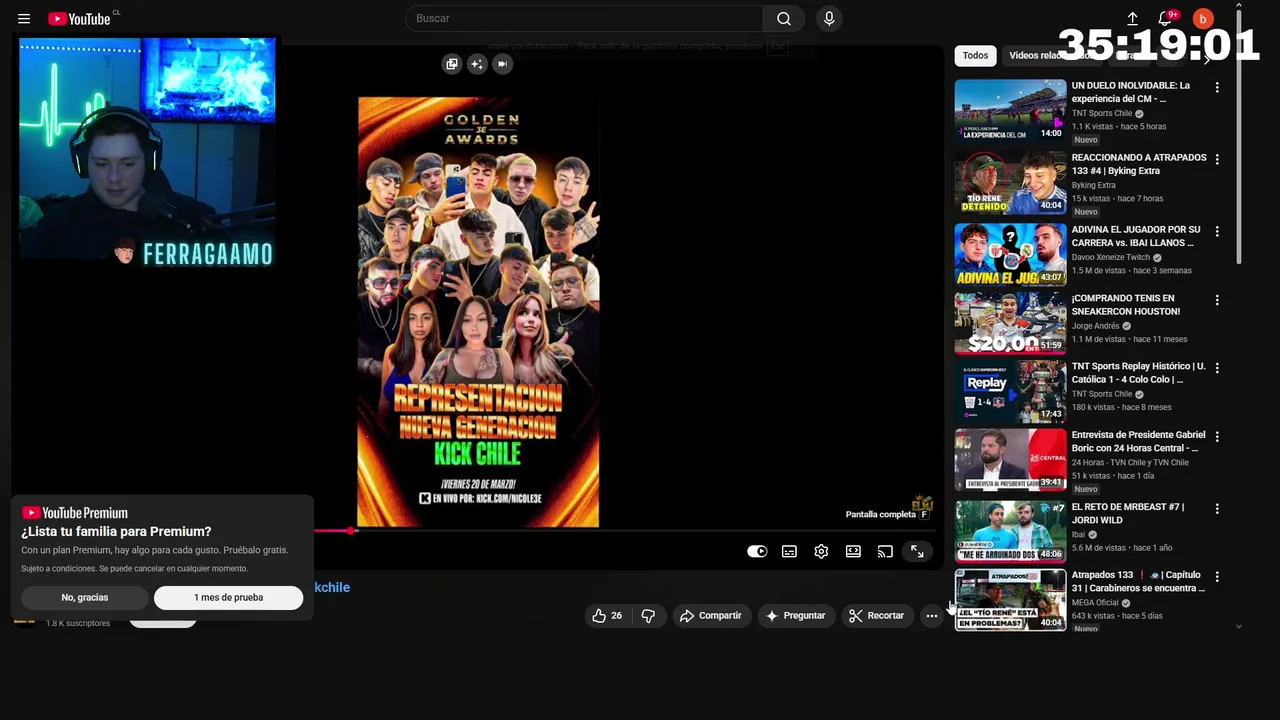Image resolution: width=1280 pixels, height=720 pixels.
Task: Clip the video with Recortar
Action: coord(876,616)
